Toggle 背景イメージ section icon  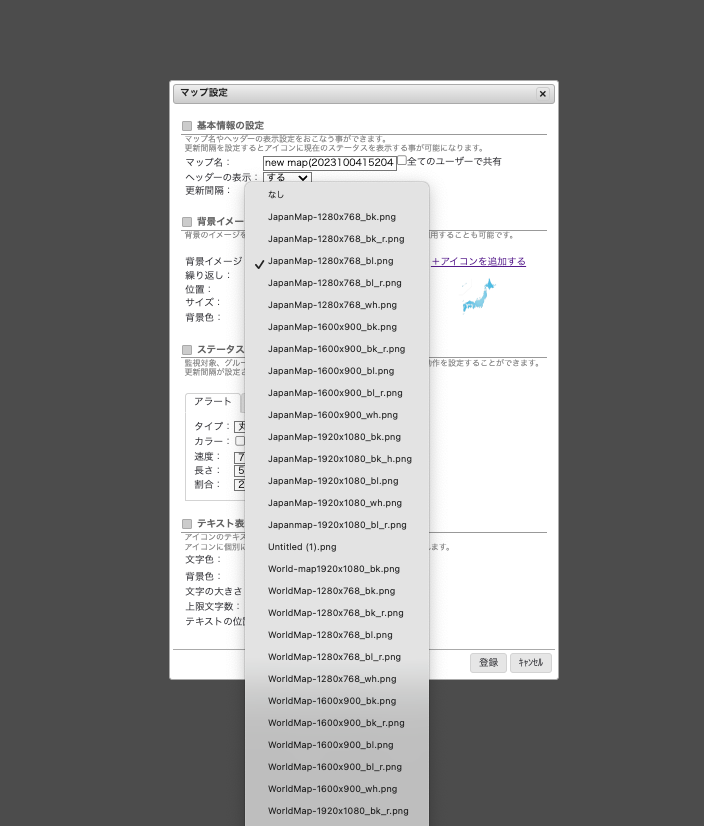187,222
